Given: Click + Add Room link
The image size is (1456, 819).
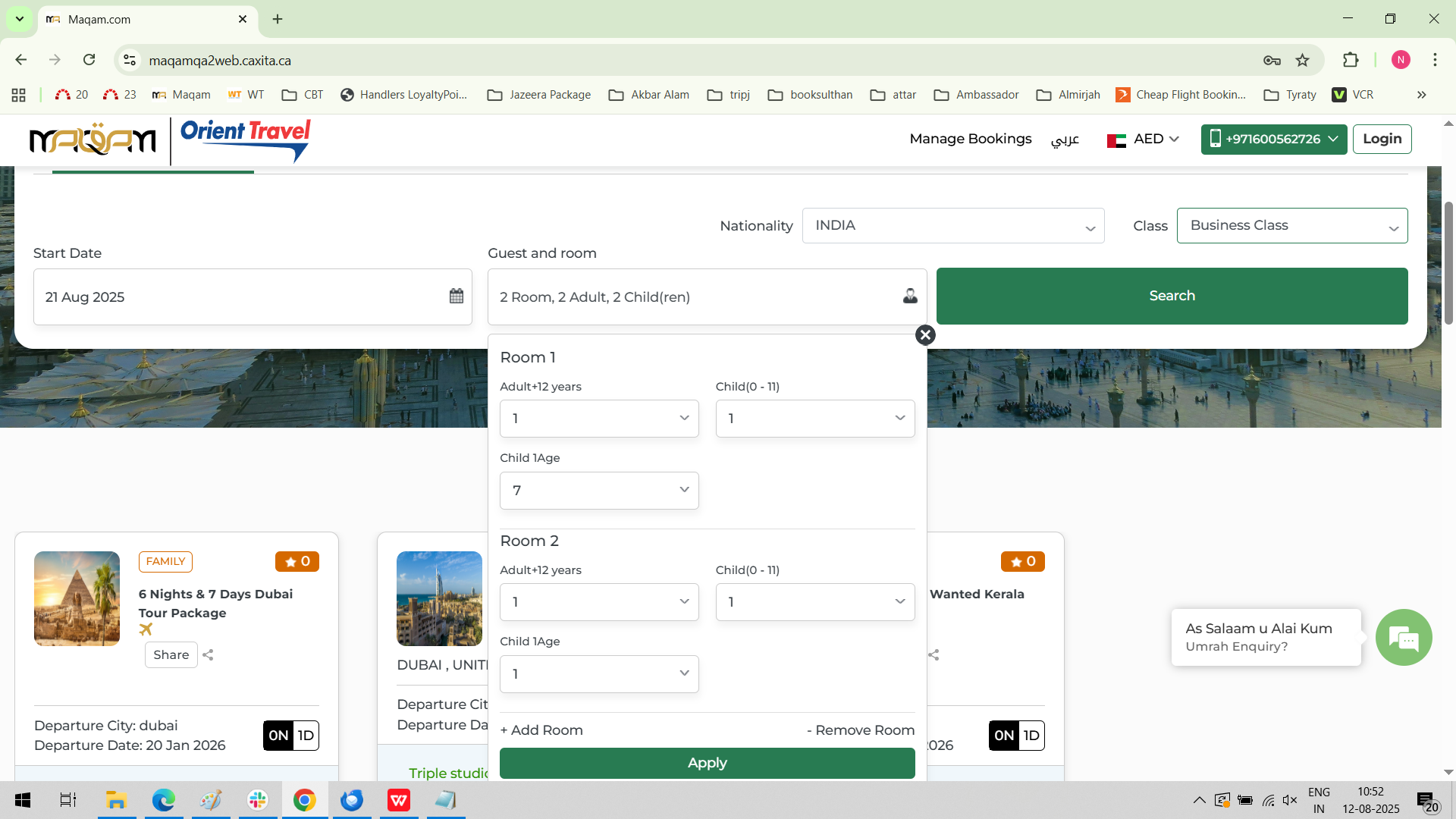Looking at the screenshot, I should [541, 730].
